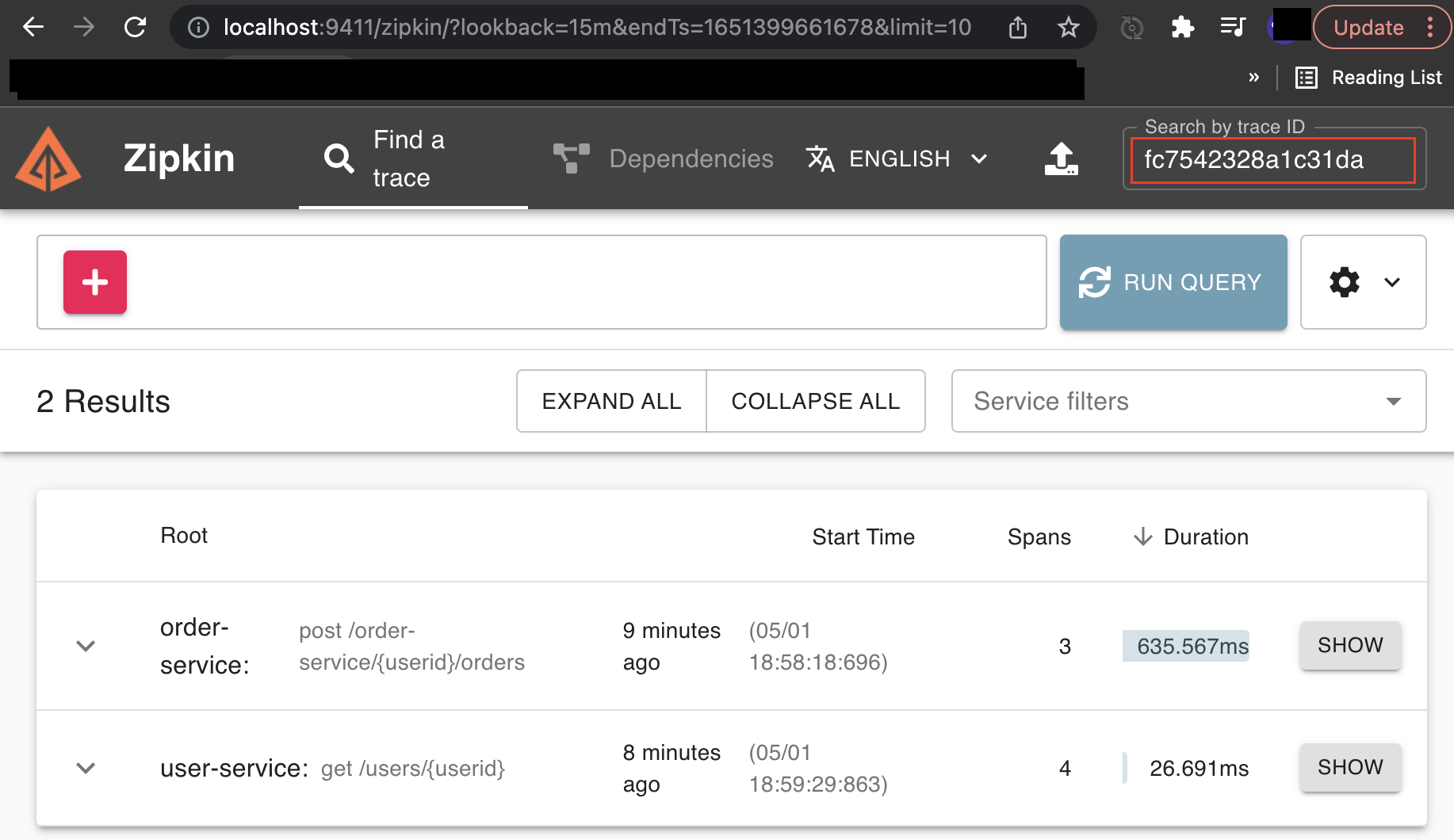Sort results by Duration column
The width and height of the screenshot is (1454, 840).
point(1191,537)
